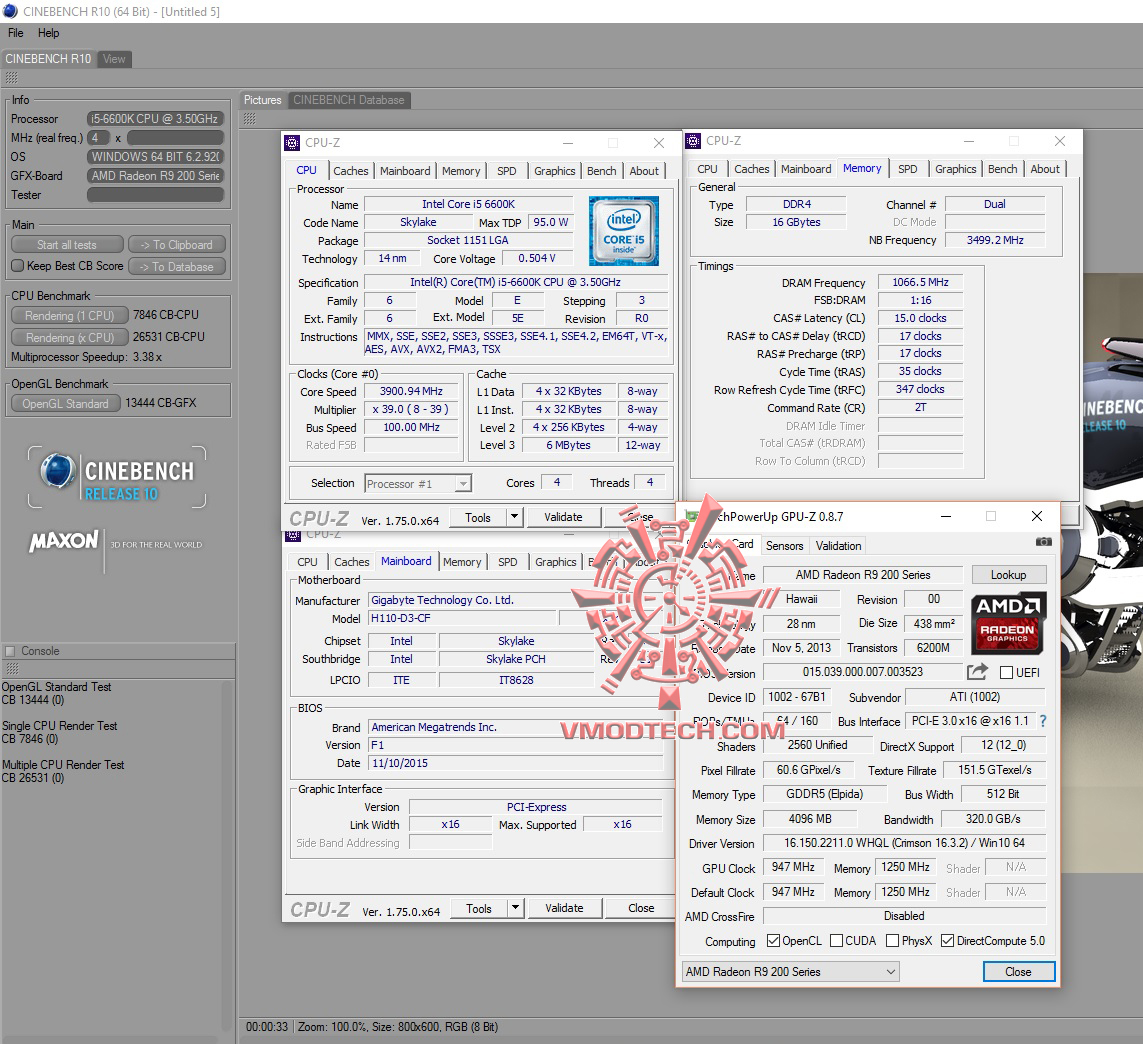The image size is (1143, 1044).
Task: Click the AMD Radeon Graphics logo in GPU-Z
Action: coord(1009,623)
